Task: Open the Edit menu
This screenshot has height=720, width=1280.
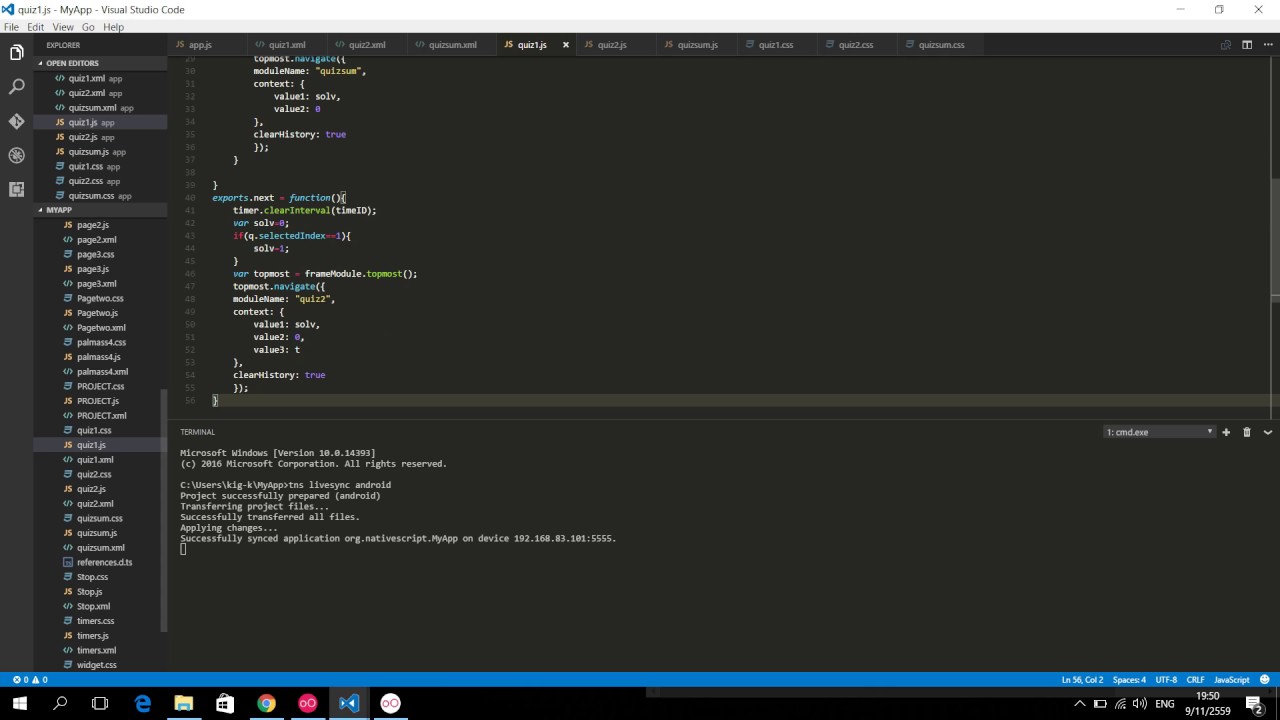Action: point(35,27)
